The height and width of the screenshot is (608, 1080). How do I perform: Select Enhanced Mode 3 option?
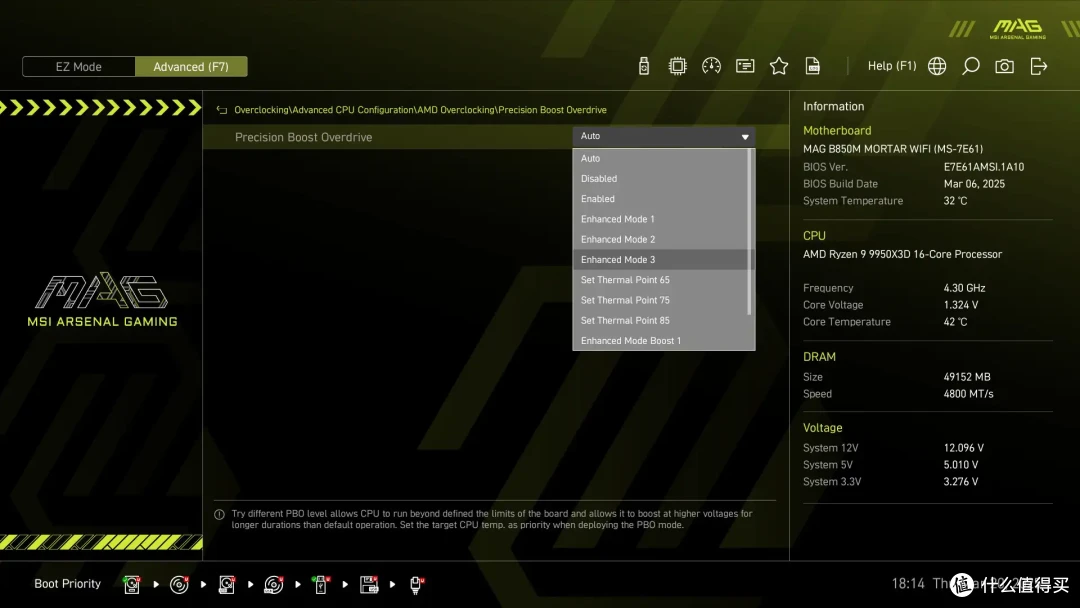tap(663, 260)
